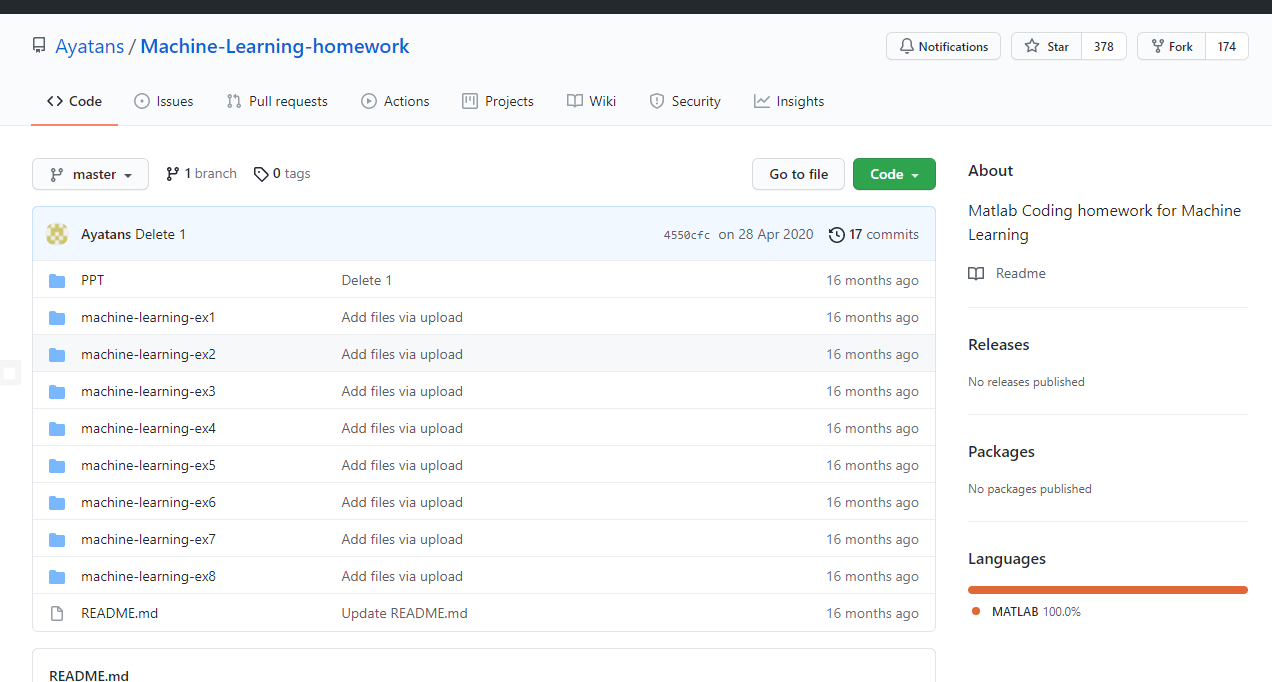This screenshot has height=682, width=1272.
Task: Open Add files via upload for ex5
Action: 402,465
